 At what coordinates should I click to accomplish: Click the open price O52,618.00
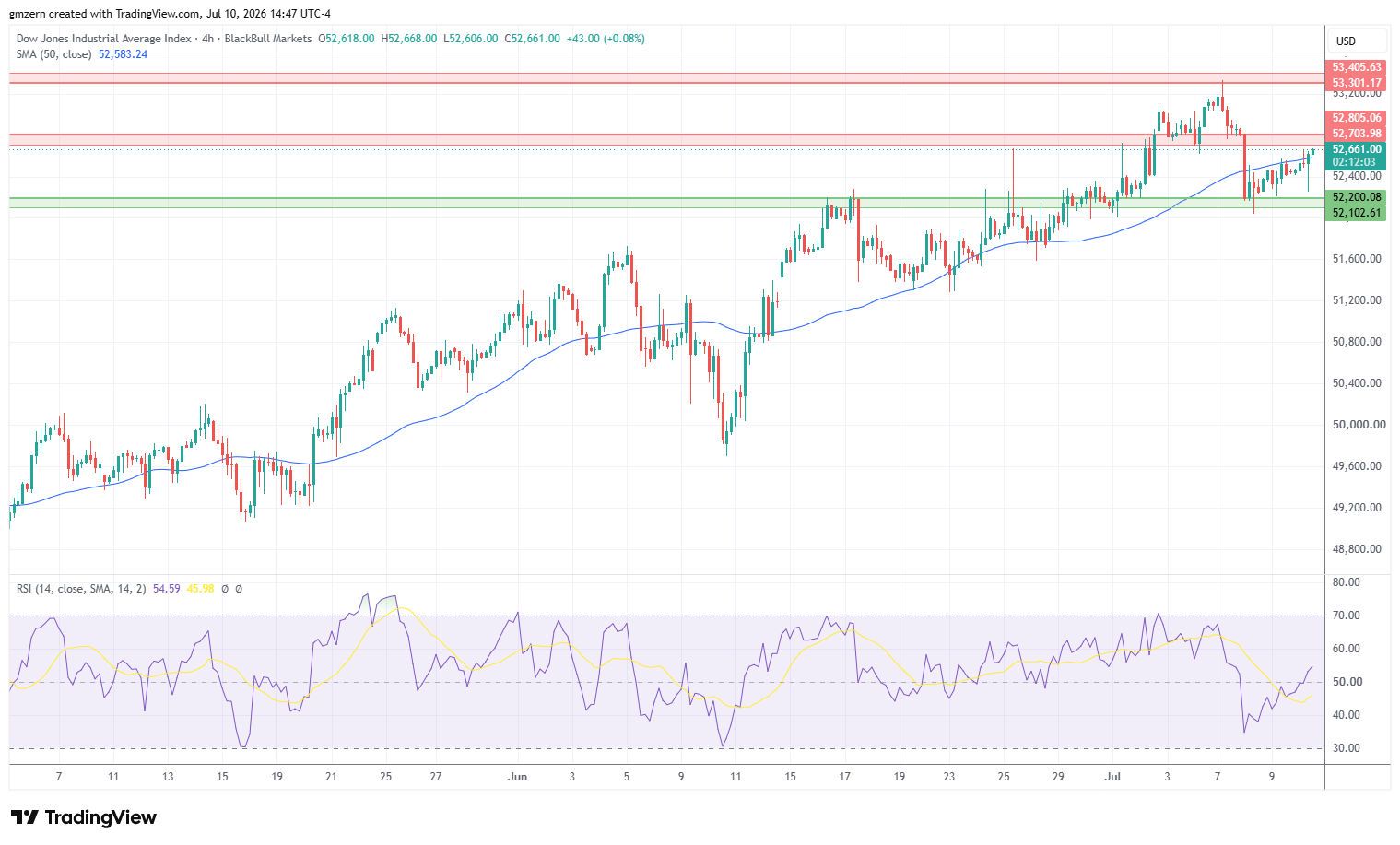347,39
